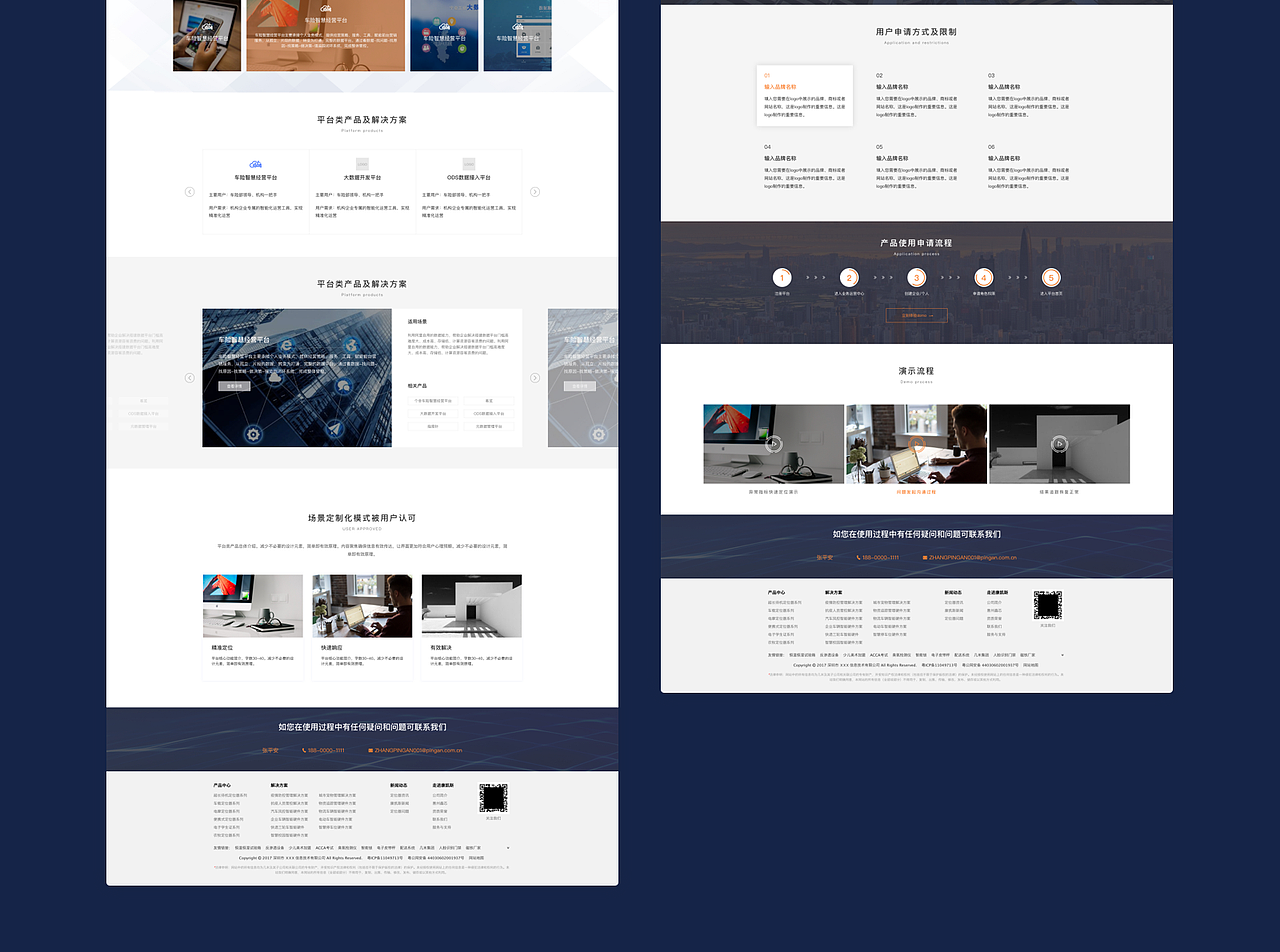Click 公司简介 link in left page footer
The width and height of the screenshot is (1280, 952).
pos(440,795)
